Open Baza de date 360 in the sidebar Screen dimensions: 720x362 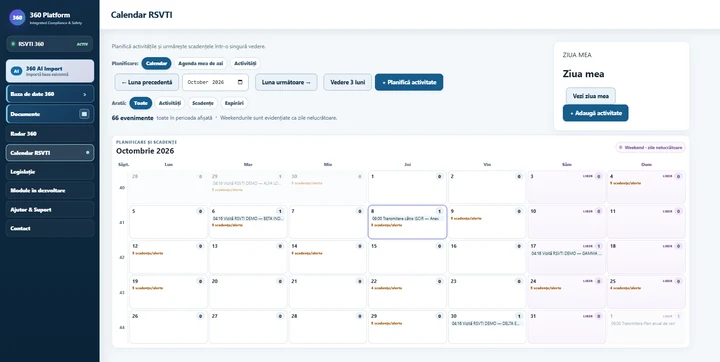click(x=50, y=94)
